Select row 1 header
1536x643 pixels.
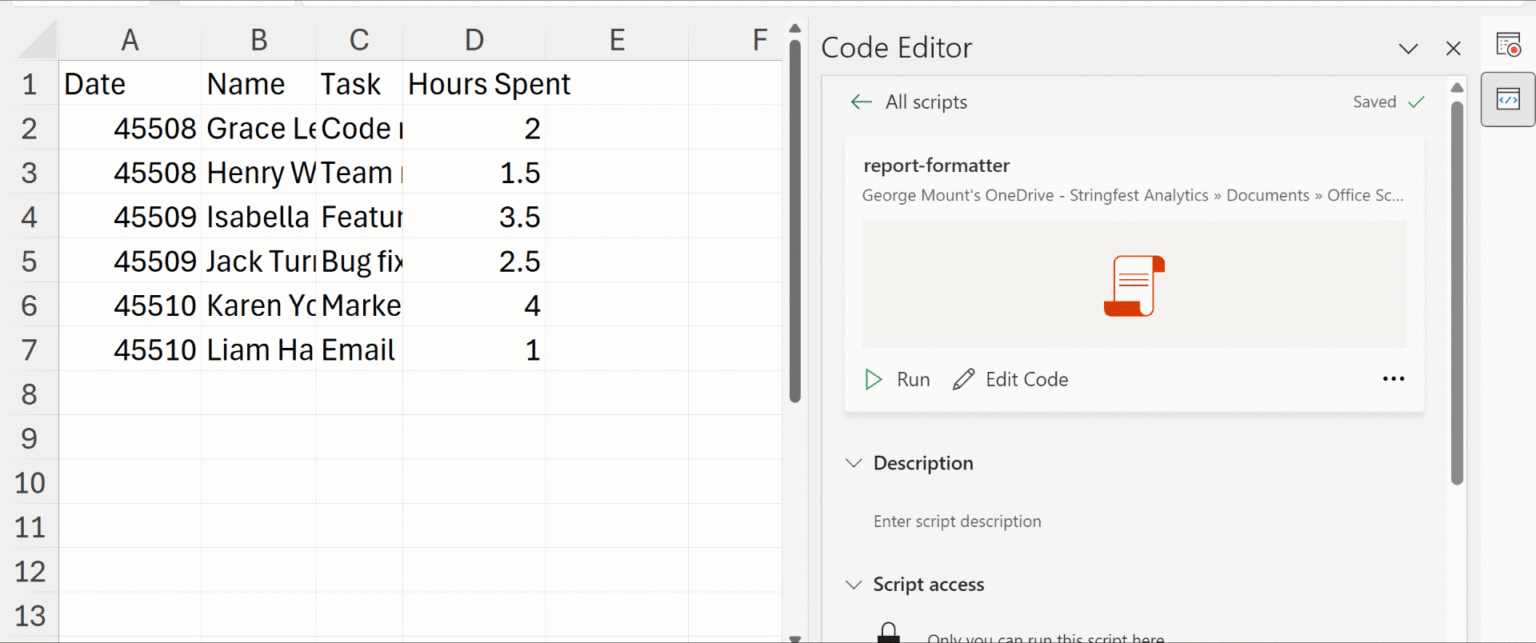pyautogui.click(x=29, y=84)
